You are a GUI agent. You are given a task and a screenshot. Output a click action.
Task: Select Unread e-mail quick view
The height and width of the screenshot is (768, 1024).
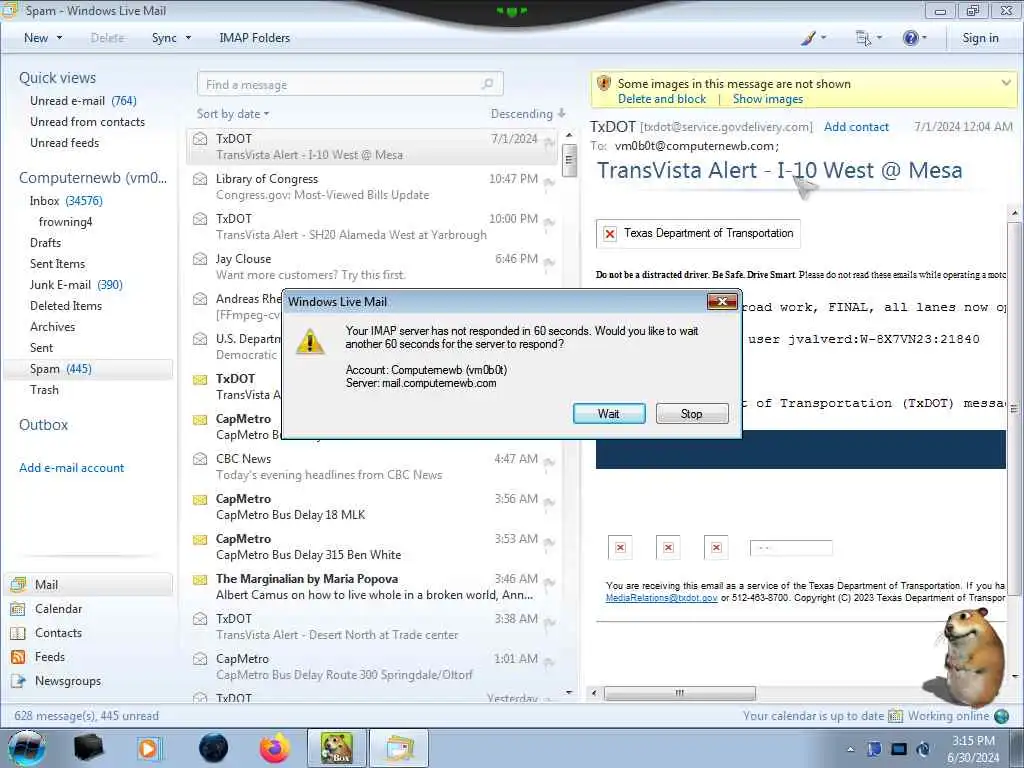point(83,101)
